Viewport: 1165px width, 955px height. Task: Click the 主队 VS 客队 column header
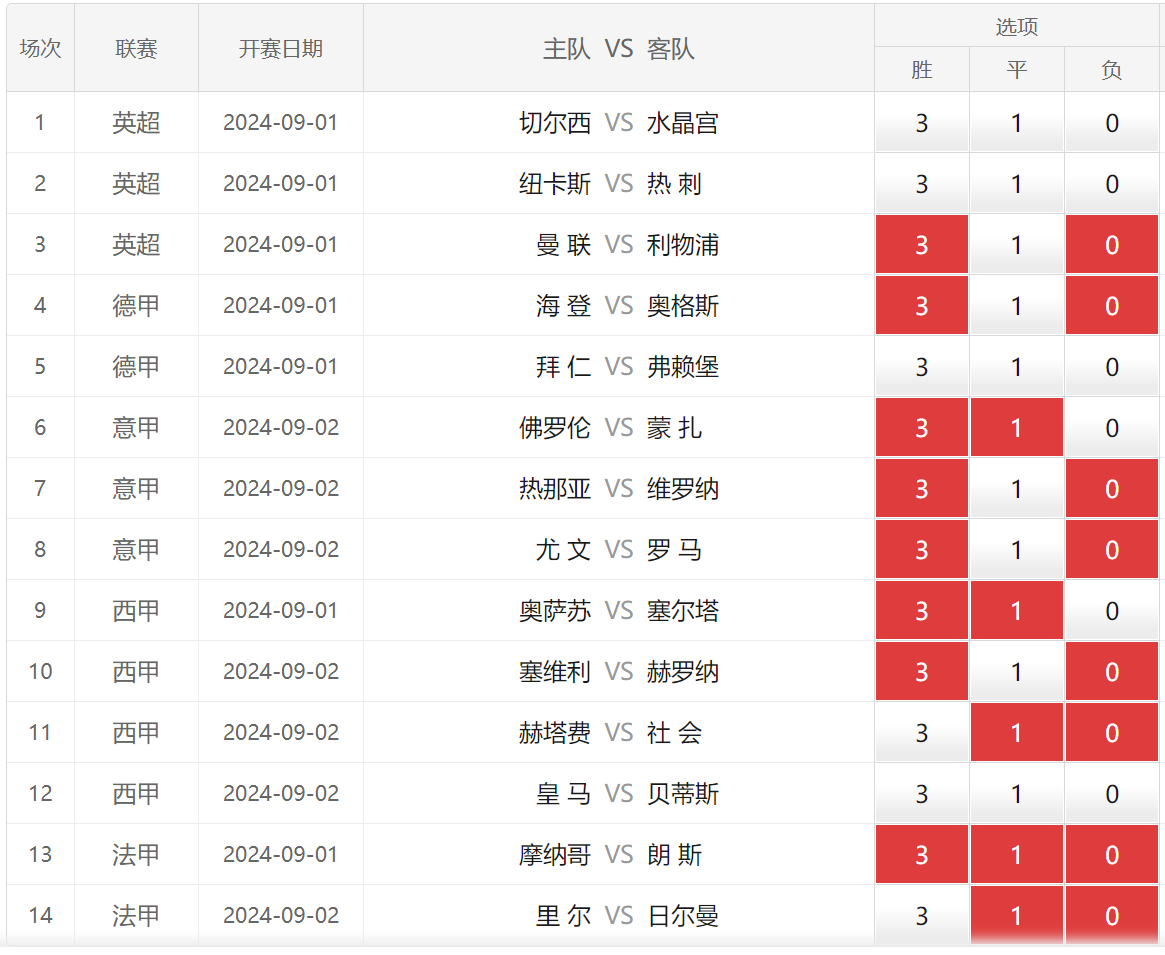tap(618, 48)
